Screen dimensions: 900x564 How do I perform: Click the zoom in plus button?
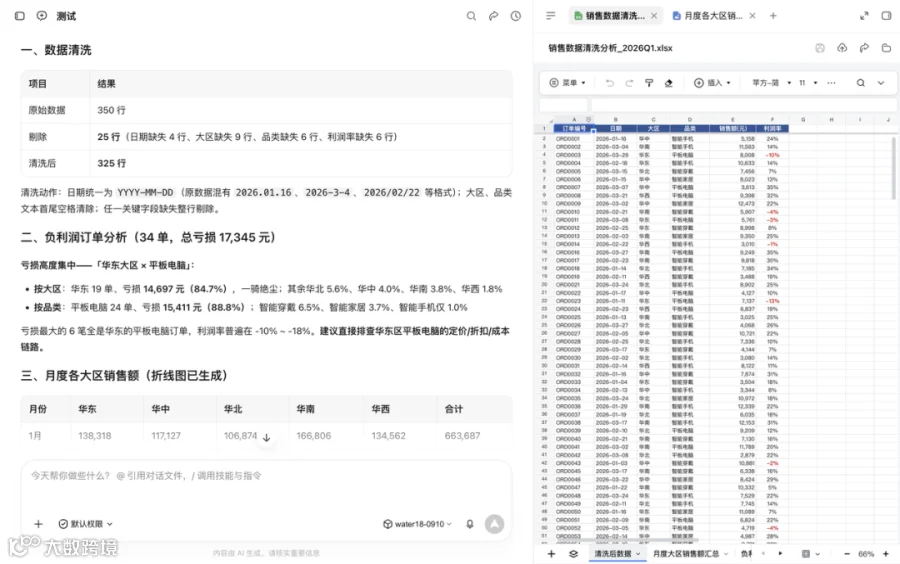[x=886, y=554]
